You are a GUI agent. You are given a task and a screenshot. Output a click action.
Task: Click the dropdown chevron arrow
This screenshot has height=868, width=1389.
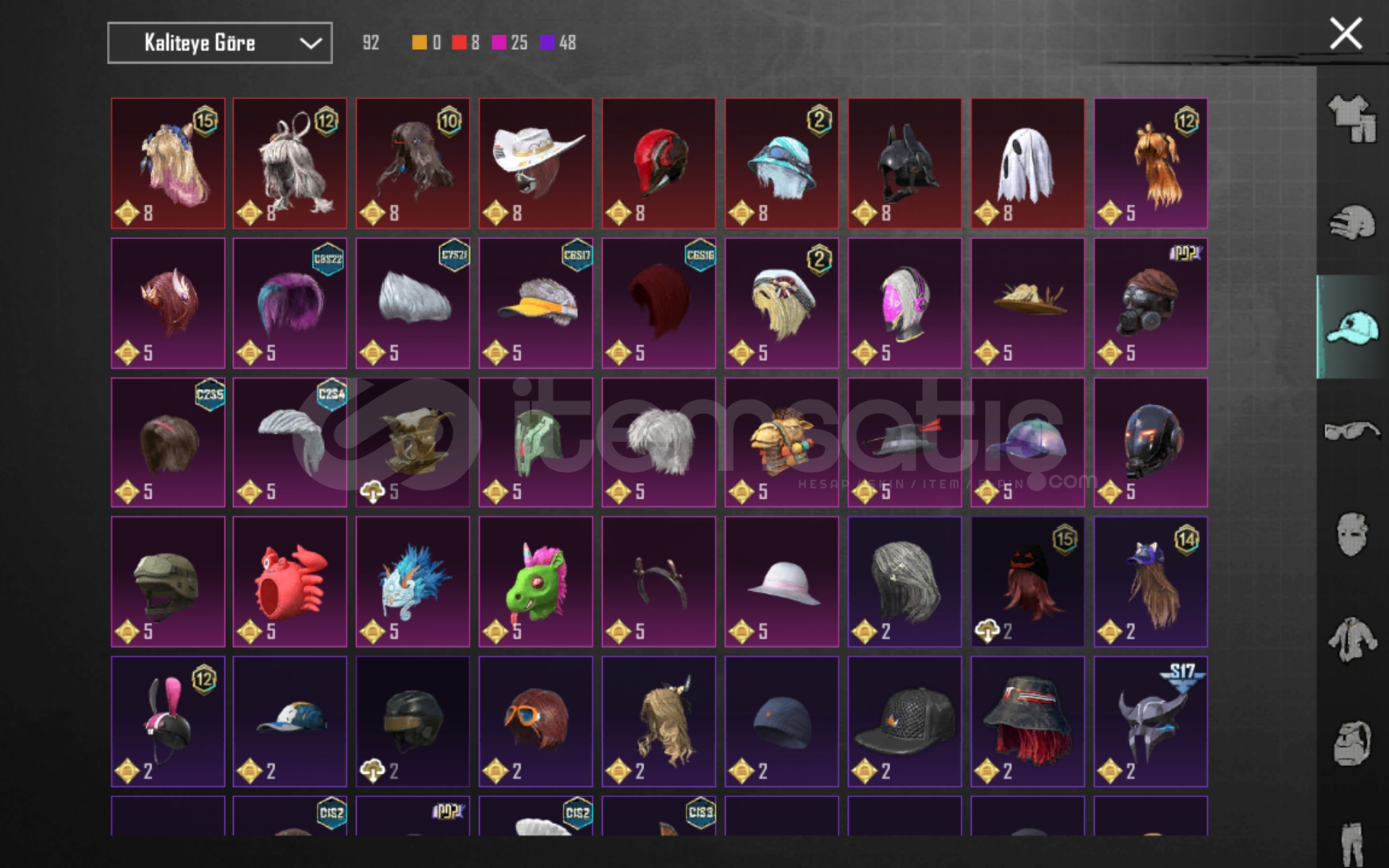[310, 43]
